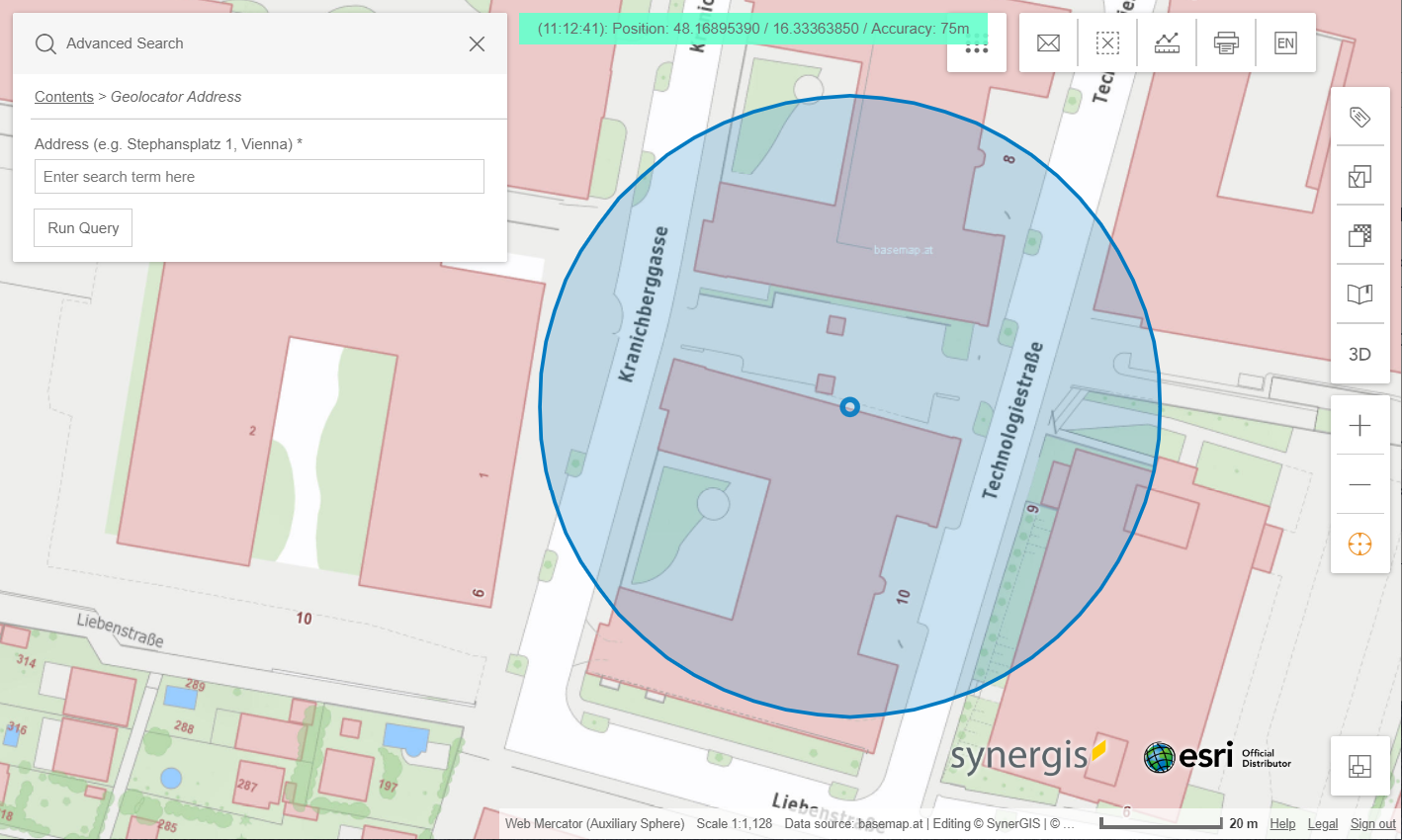Open the measurement tool
The width and height of the screenshot is (1402, 840).
coord(1167,42)
